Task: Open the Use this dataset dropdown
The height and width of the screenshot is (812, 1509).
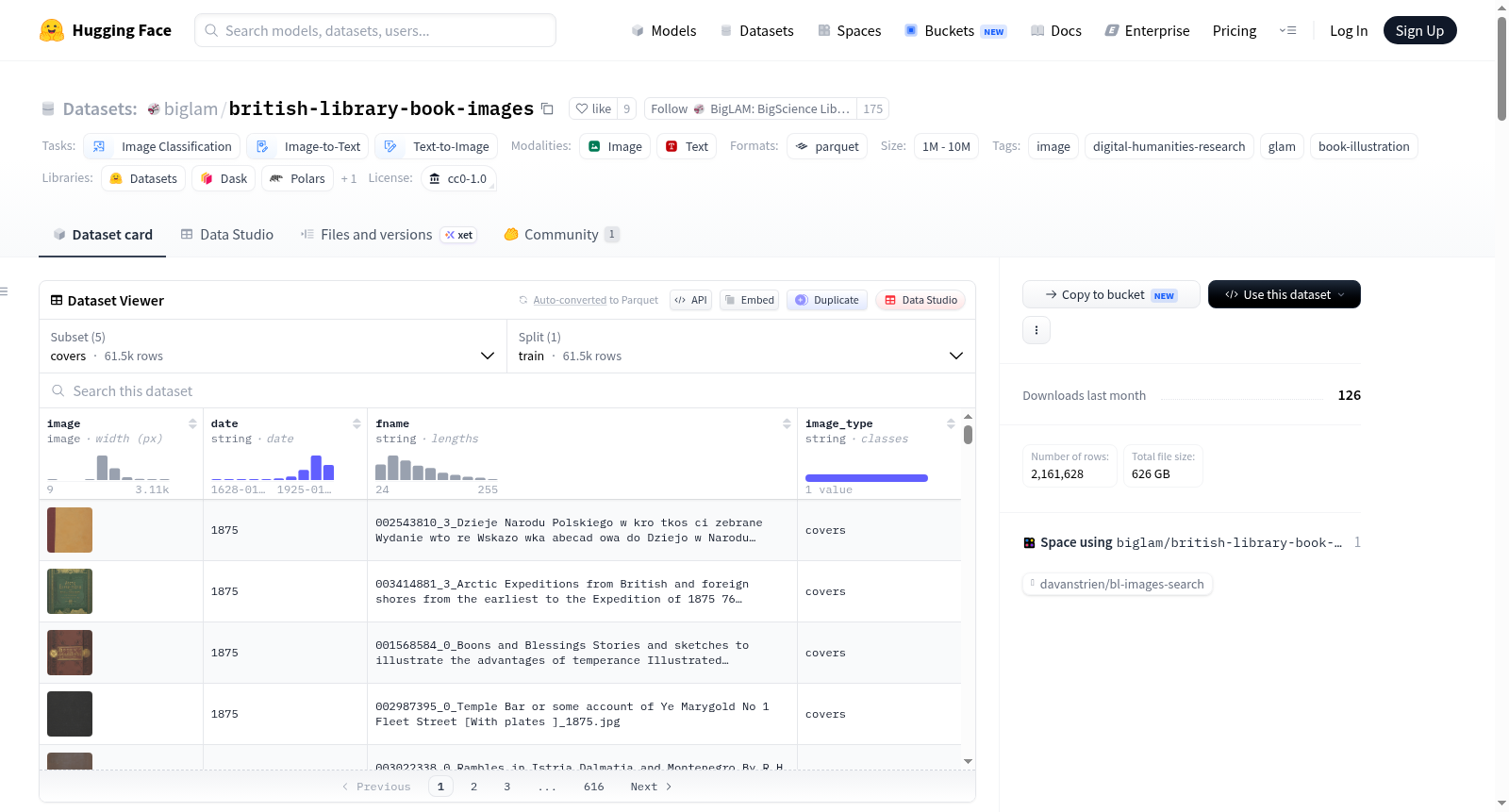Action: click(1285, 294)
